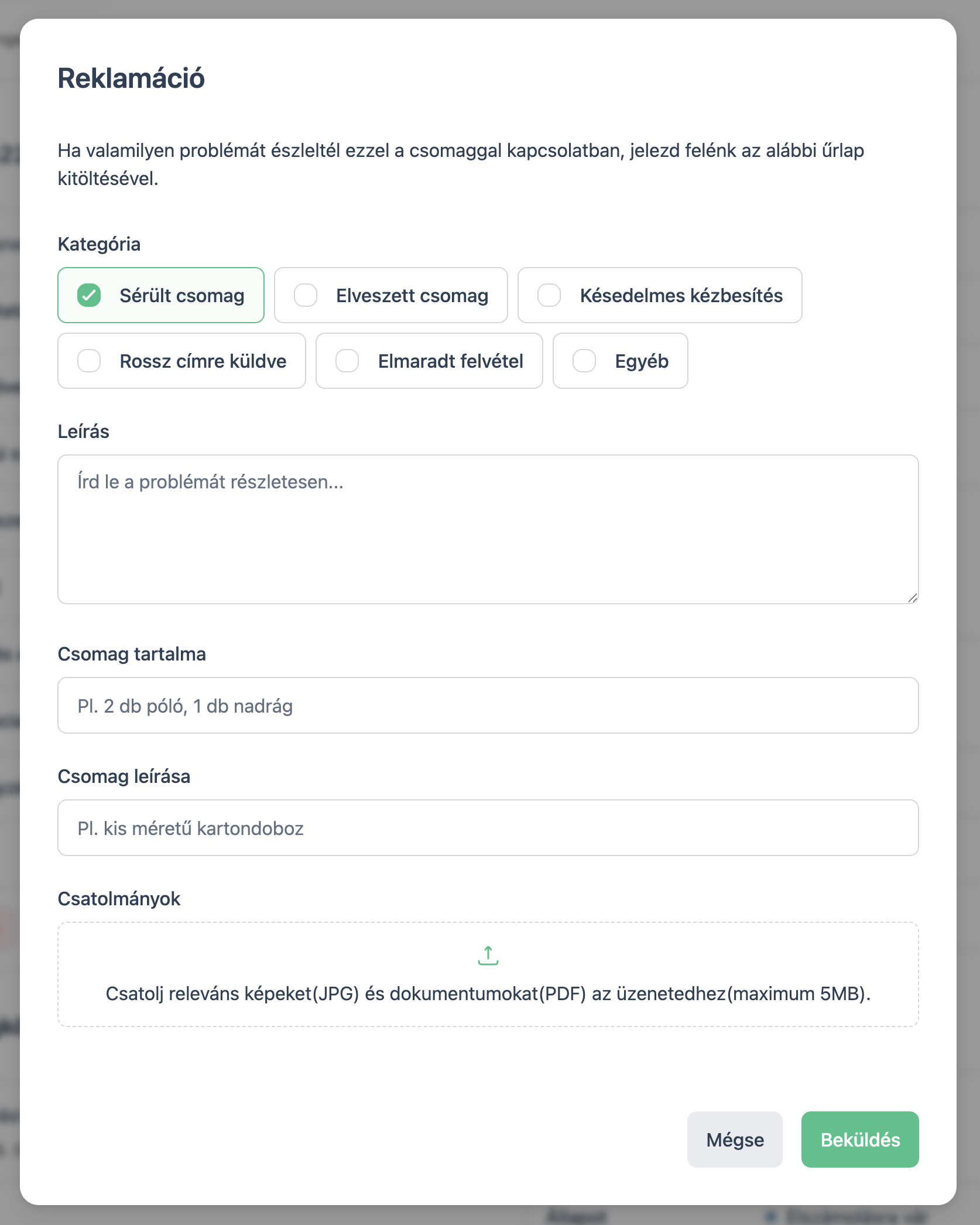Submit the form with Beküldés

coord(859,1140)
